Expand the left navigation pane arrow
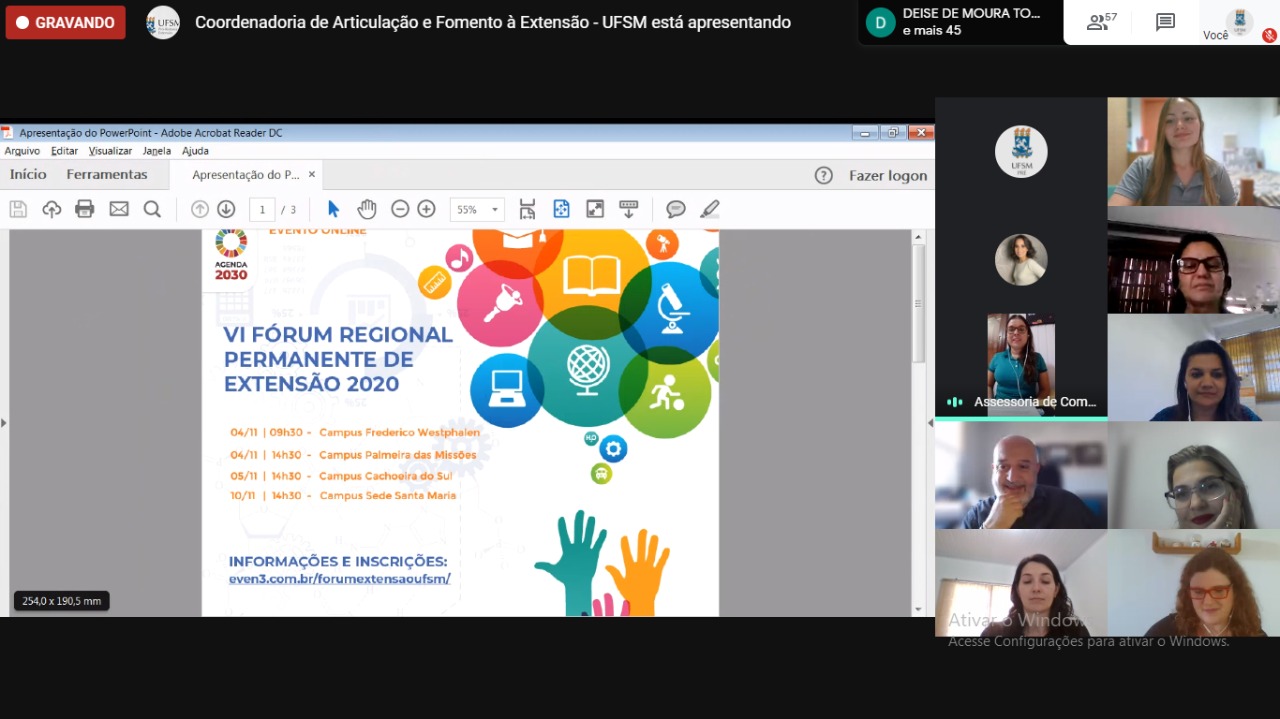Image resolution: width=1280 pixels, height=719 pixels. pyautogui.click(x=4, y=423)
